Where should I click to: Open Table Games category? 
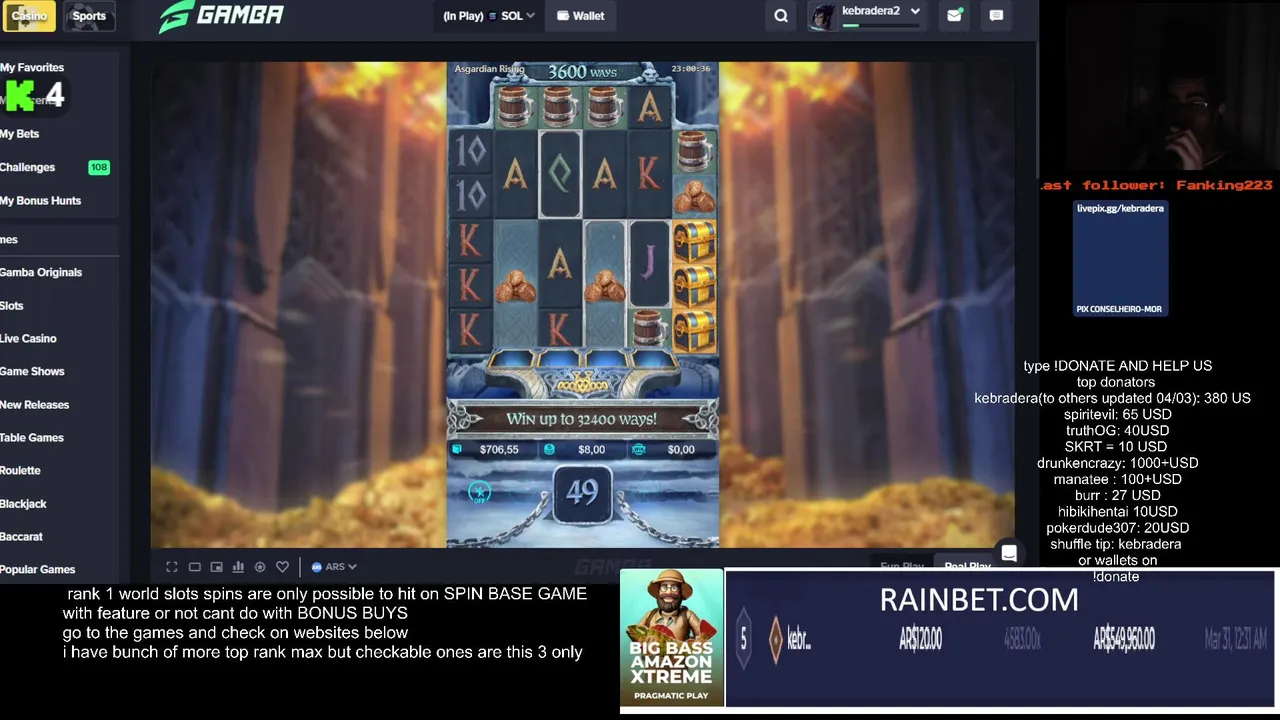(x=32, y=438)
